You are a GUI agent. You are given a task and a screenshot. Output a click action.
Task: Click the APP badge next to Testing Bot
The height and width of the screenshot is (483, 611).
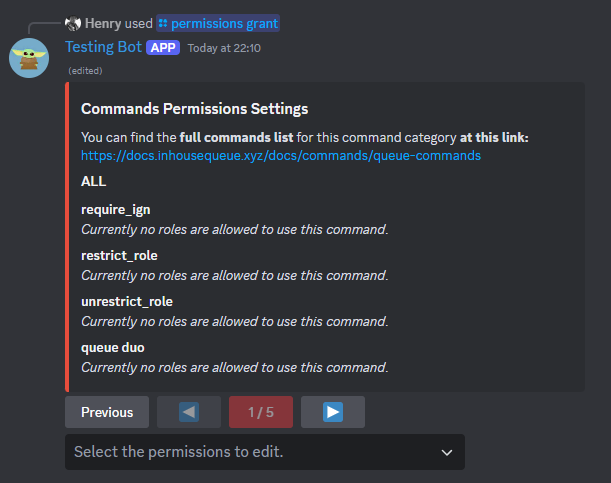(x=163, y=48)
